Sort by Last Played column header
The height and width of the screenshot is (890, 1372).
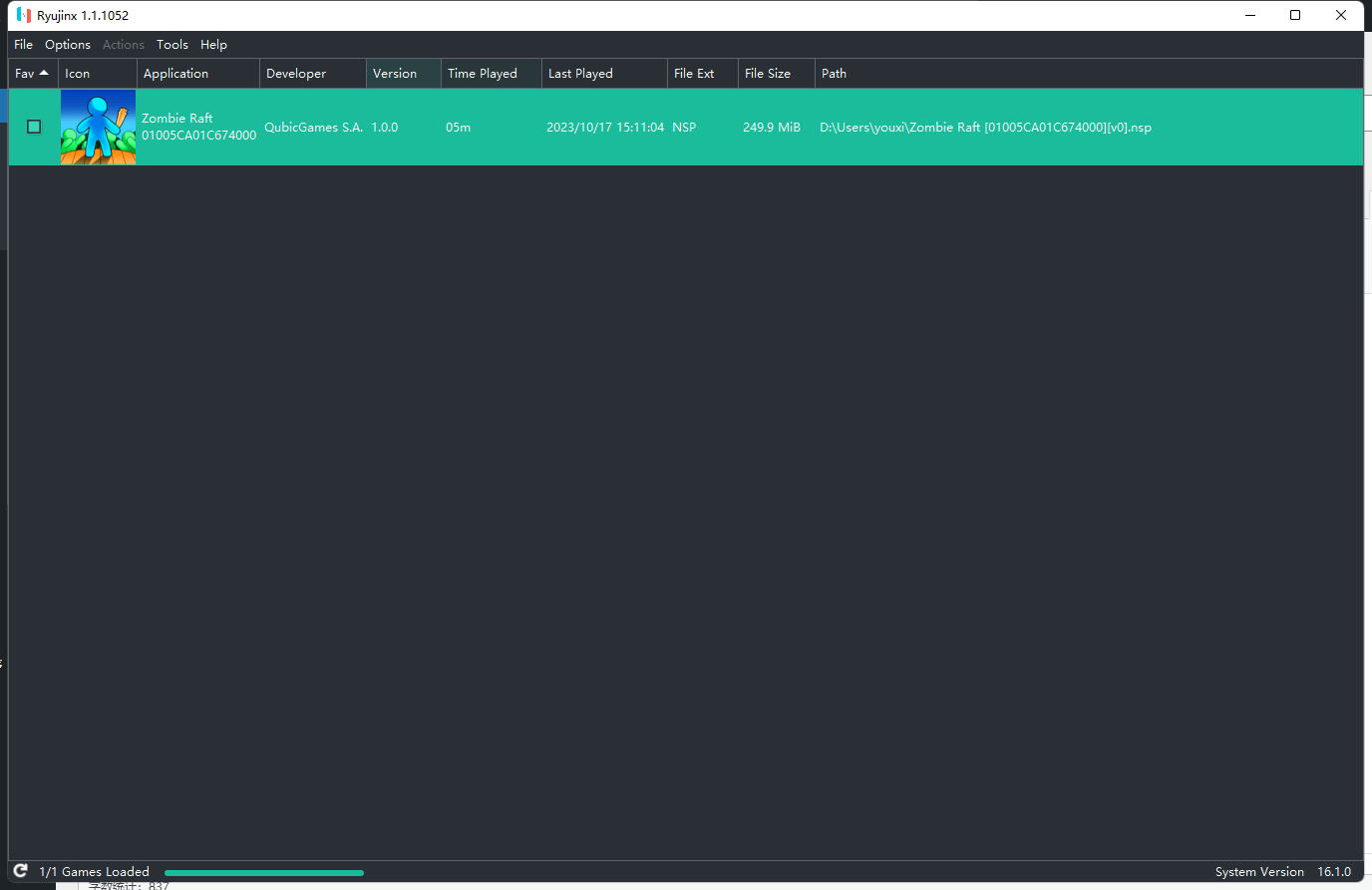point(604,74)
